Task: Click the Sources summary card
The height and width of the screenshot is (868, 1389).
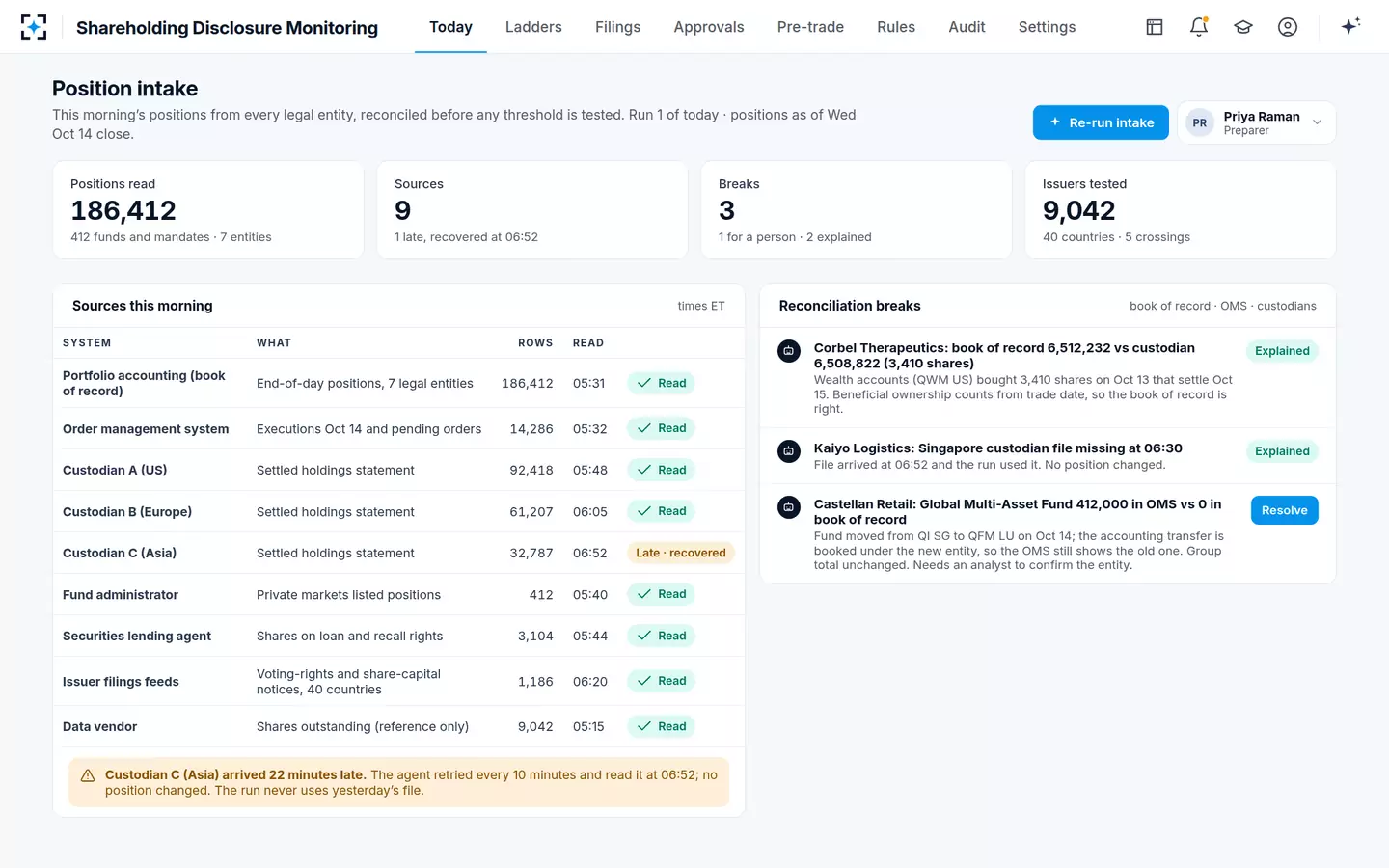Action: click(531, 209)
